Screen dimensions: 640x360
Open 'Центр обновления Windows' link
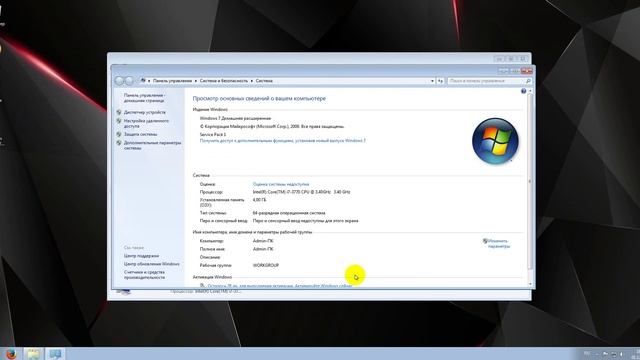pyautogui.click(x=151, y=264)
